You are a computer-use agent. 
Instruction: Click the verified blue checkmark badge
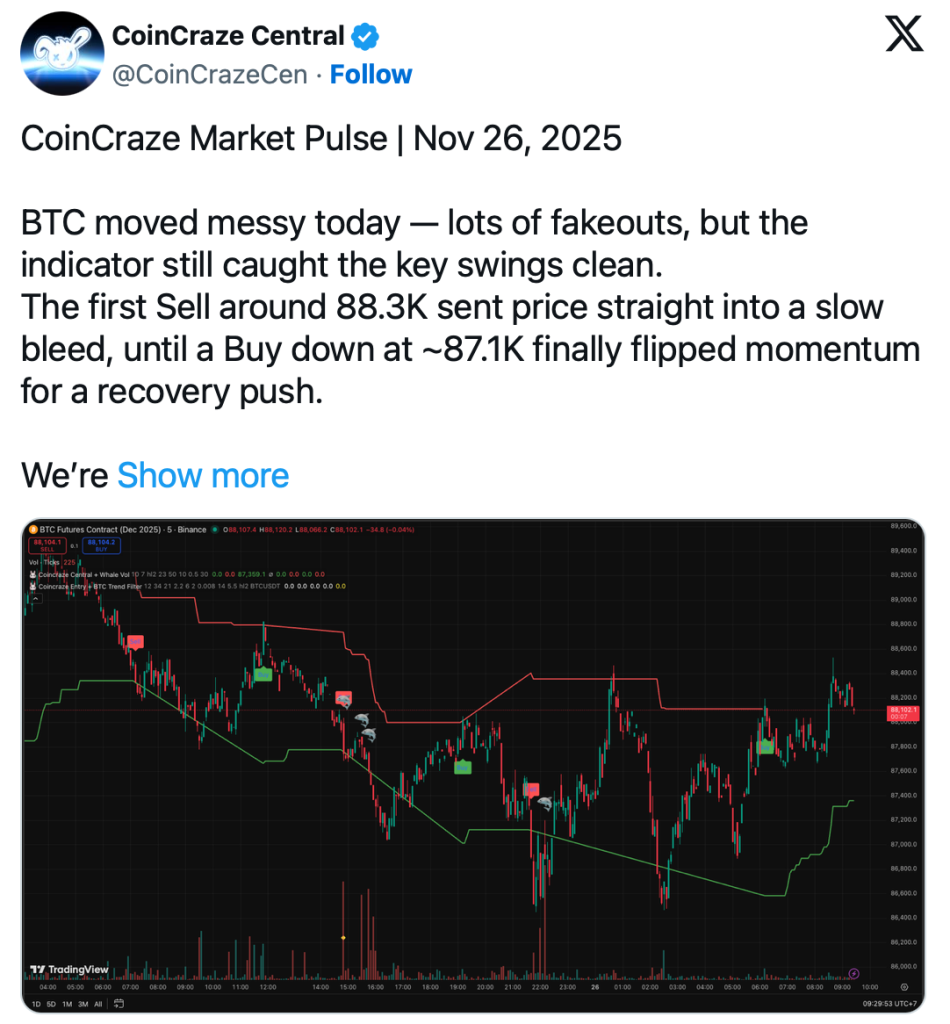tap(366, 37)
